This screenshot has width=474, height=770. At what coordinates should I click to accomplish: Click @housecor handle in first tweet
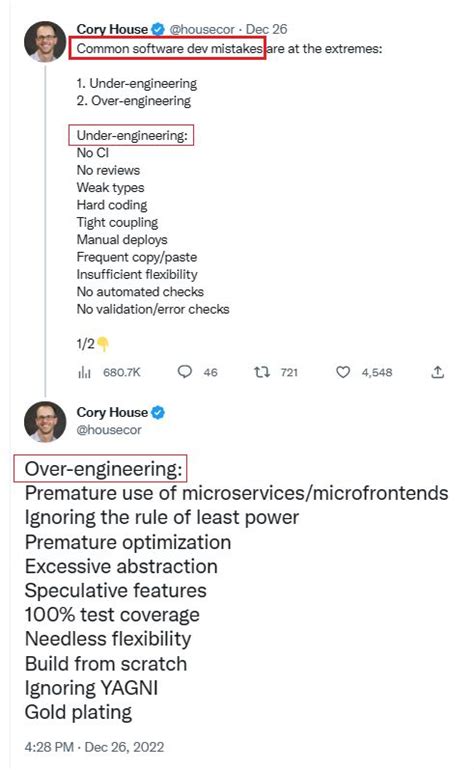(202, 29)
